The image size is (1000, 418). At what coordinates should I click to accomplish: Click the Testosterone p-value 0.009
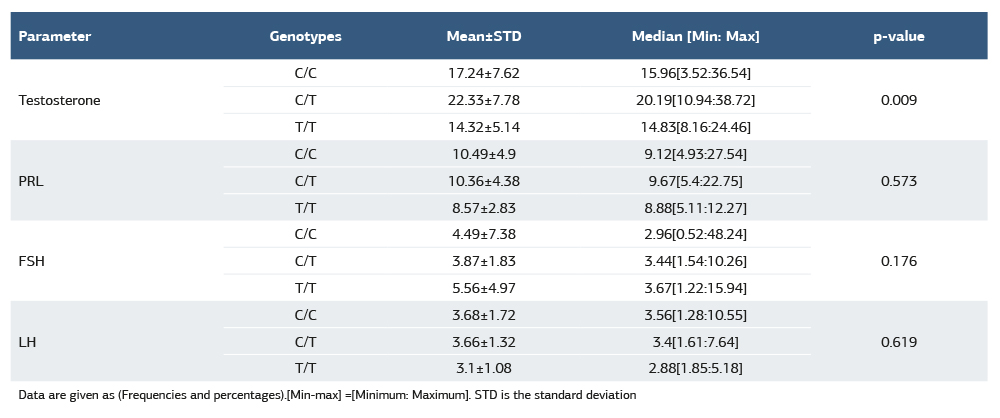click(x=898, y=100)
